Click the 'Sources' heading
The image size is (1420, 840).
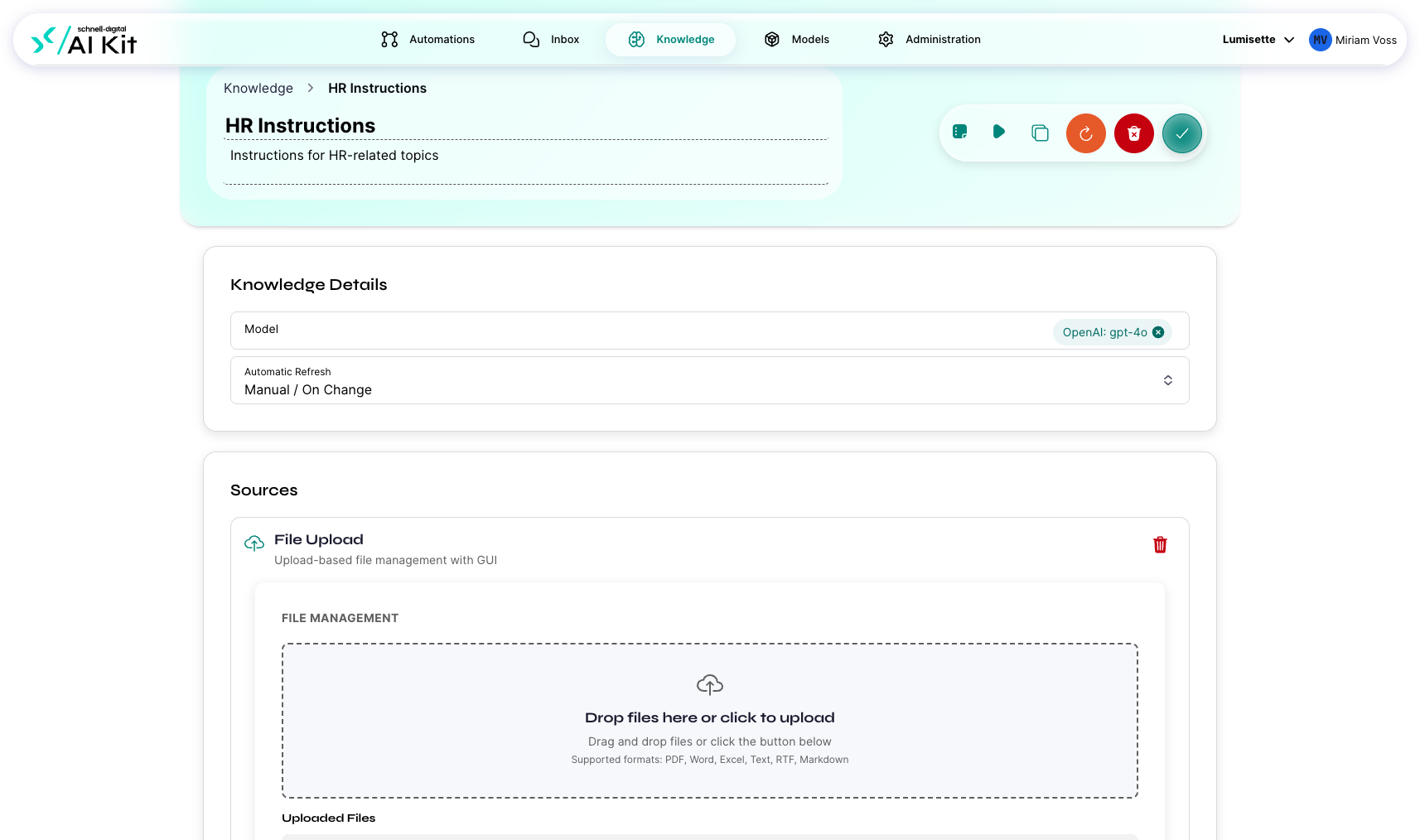click(263, 490)
